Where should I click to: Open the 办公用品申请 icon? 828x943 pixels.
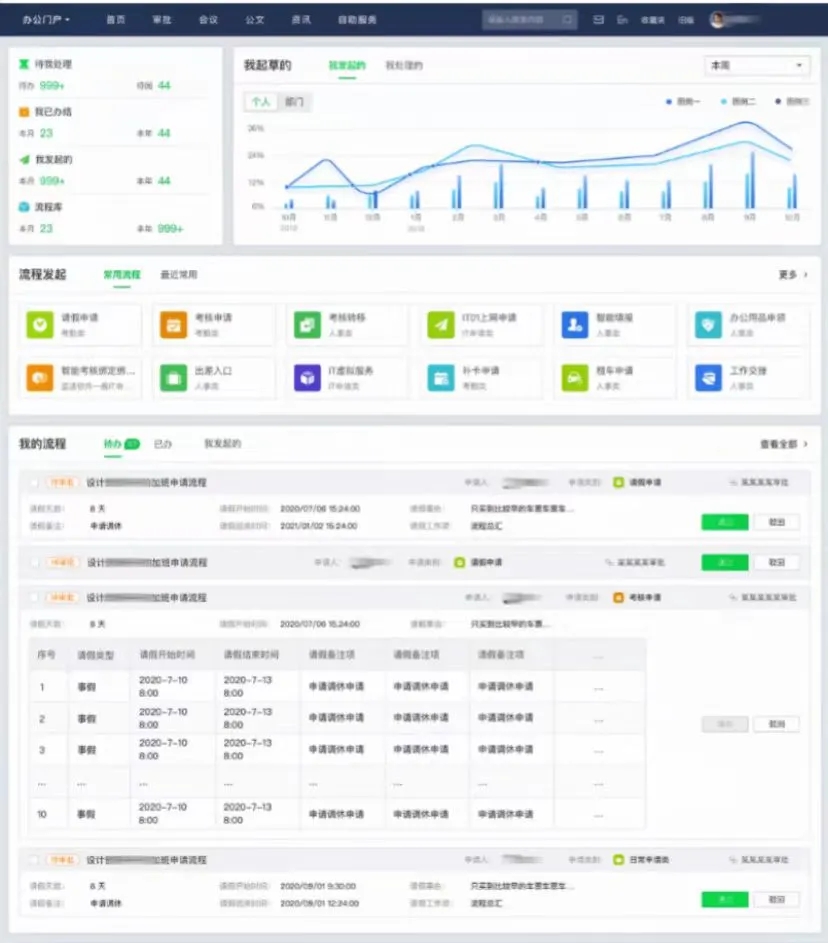(708, 324)
